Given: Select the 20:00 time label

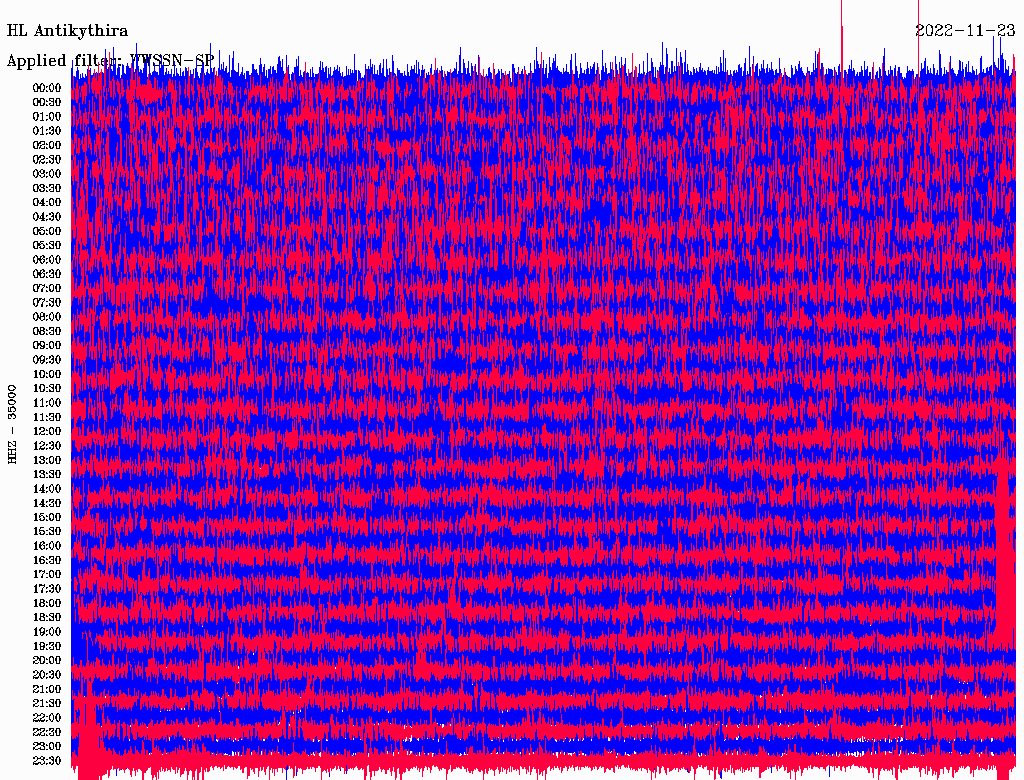Looking at the screenshot, I should point(47,660).
